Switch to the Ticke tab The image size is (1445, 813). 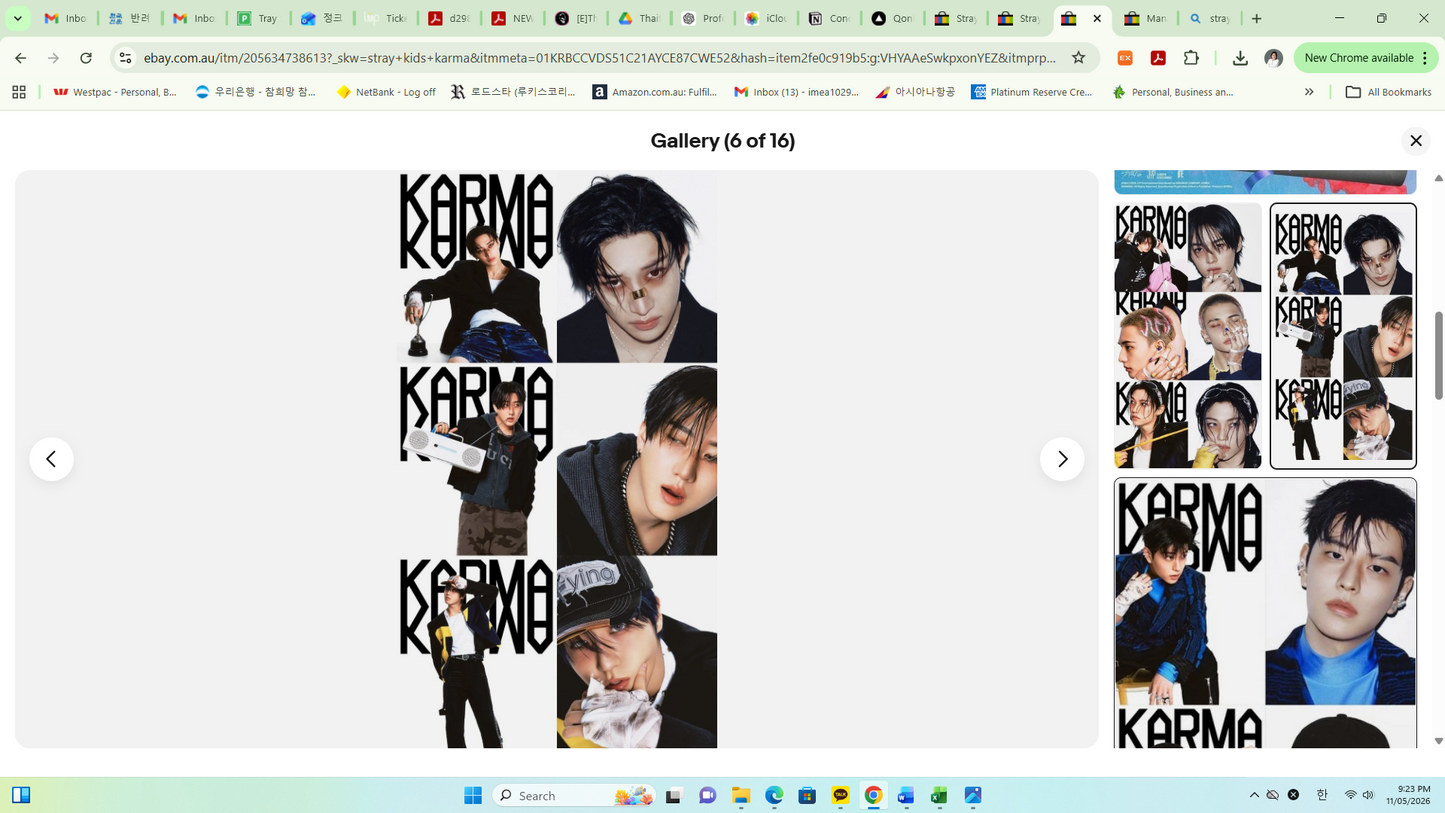pyautogui.click(x=385, y=18)
